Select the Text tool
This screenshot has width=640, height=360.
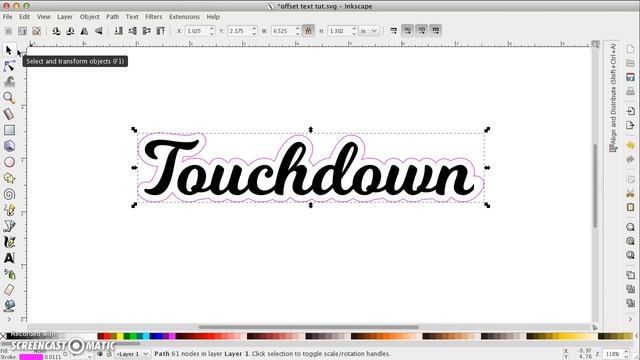point(9,258)
